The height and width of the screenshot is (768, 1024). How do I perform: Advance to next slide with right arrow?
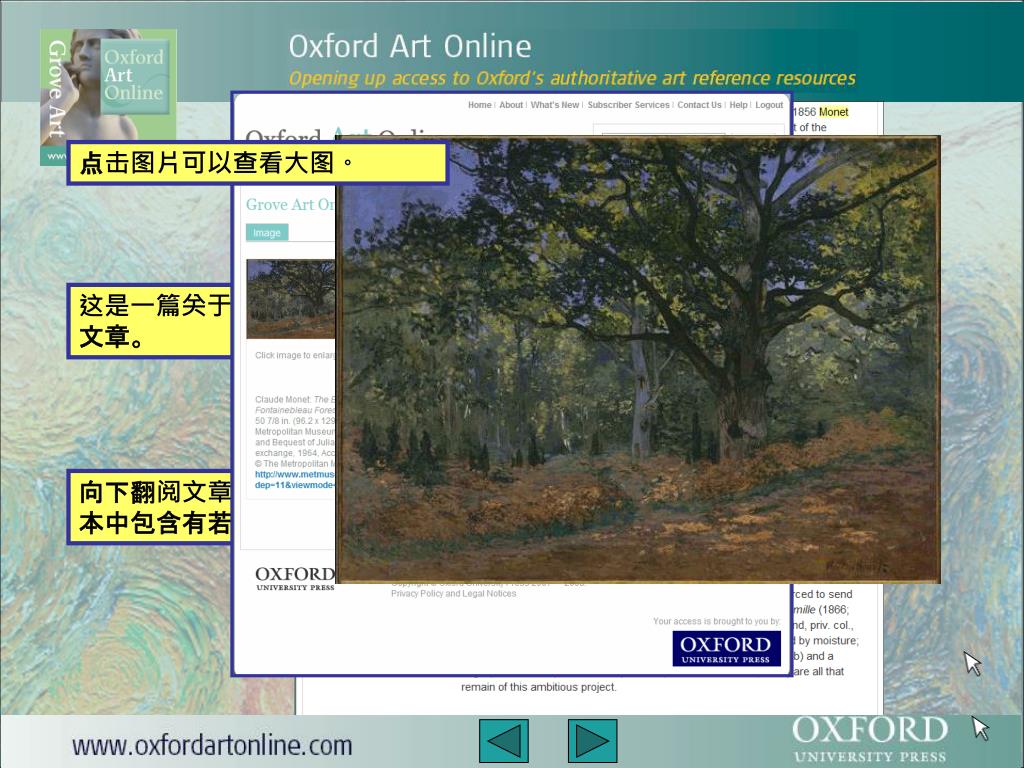(x=592, y=741)
